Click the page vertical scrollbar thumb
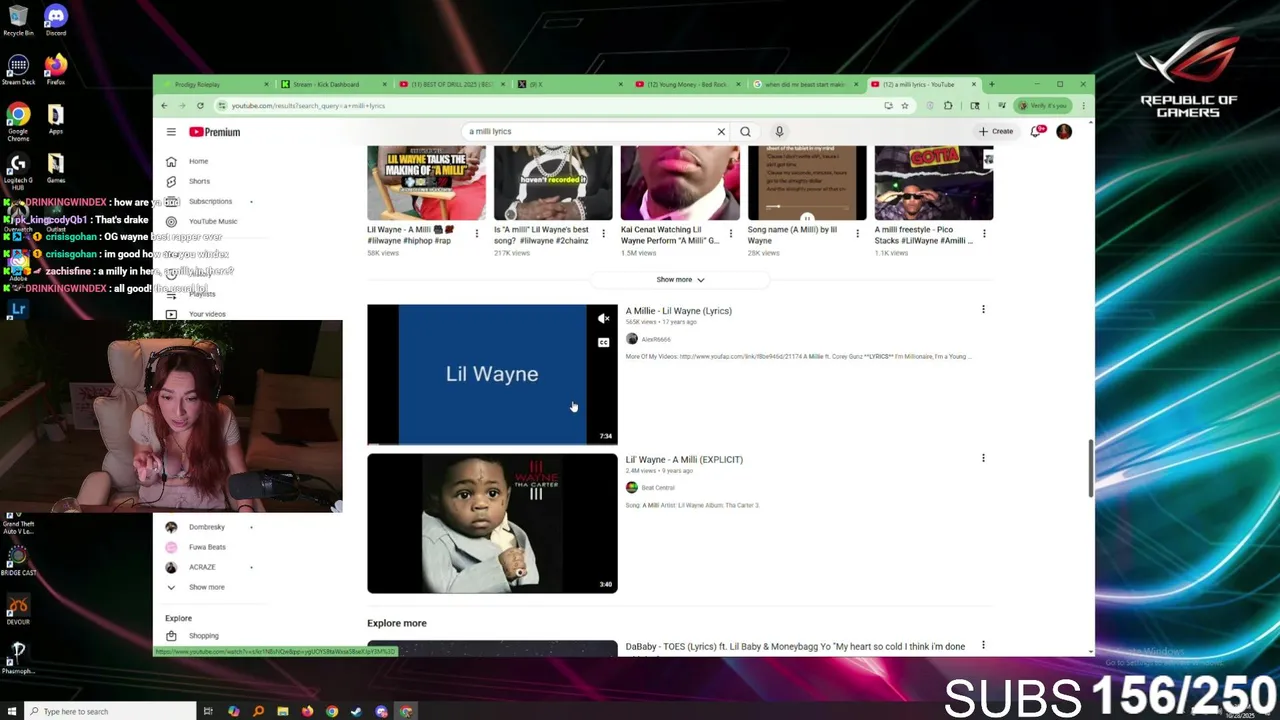This screenshot has height=720, width=1280. point(1090,468)
